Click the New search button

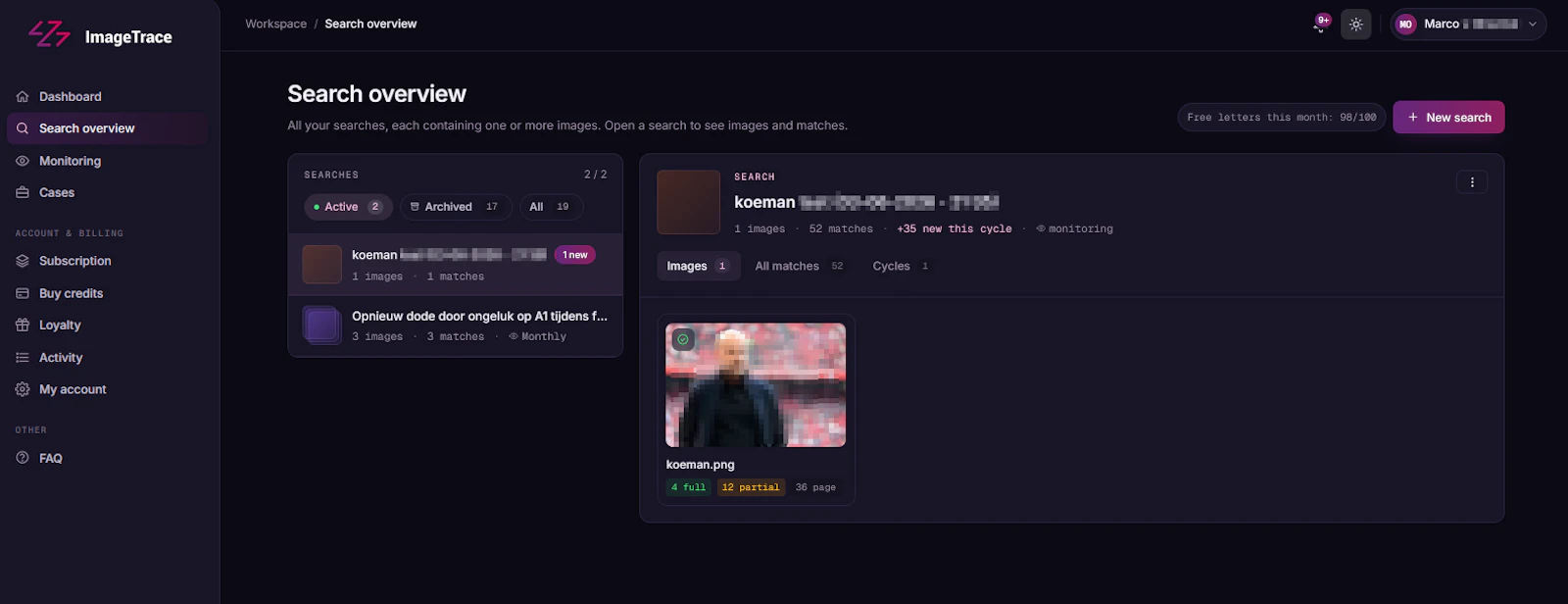click(x=1448, y=118)
